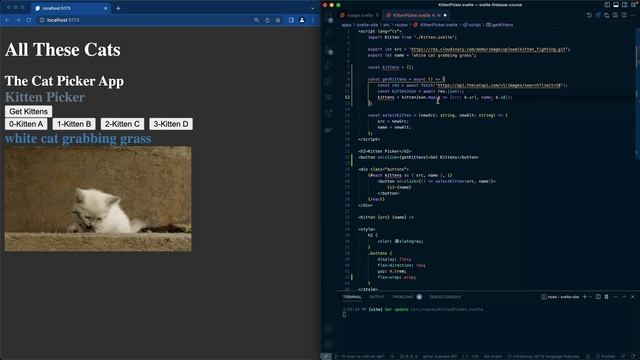Go forward in the browser
Viewport: 640px width, 360px height.
(18, 20)
